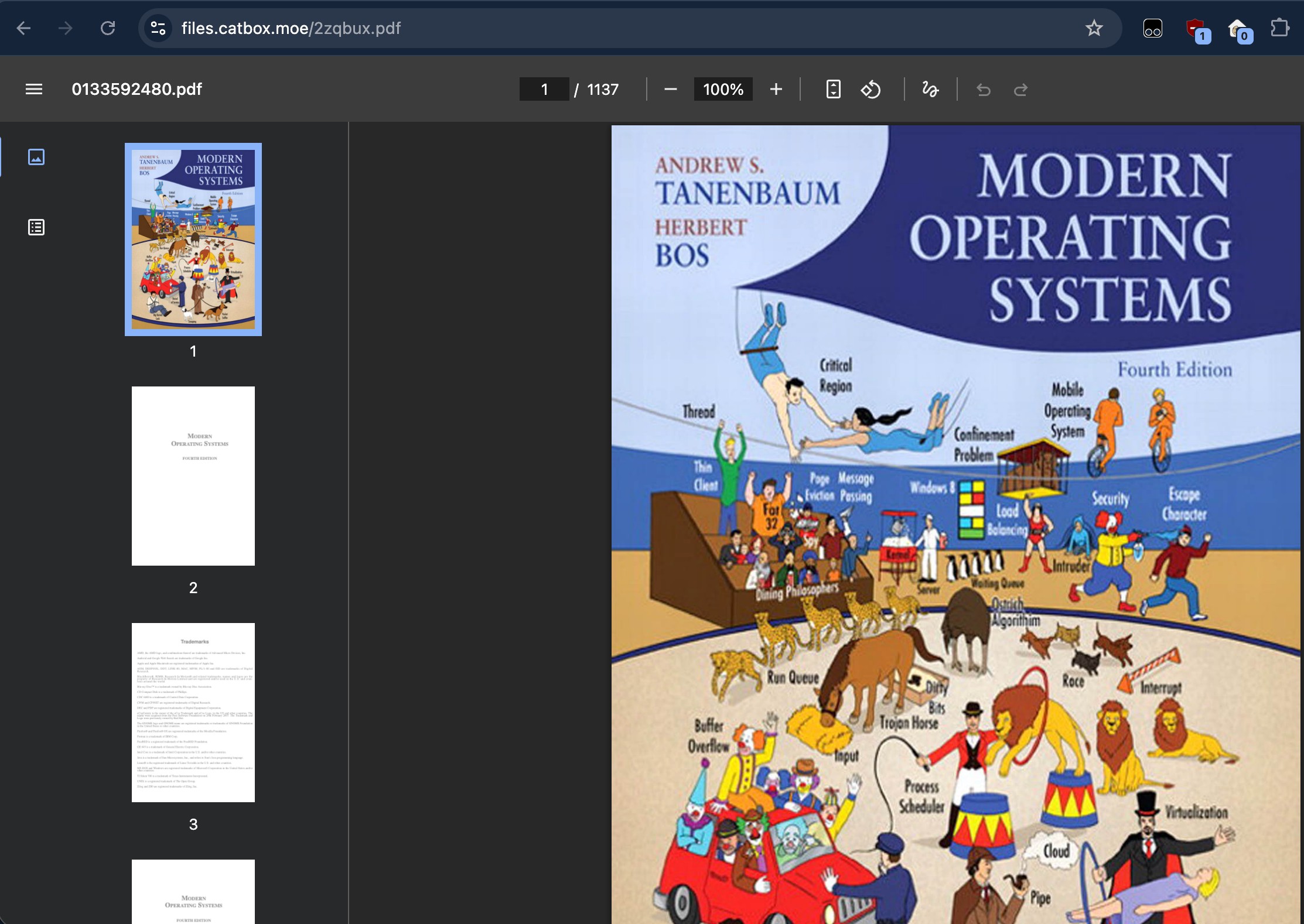
Task: Click the author name BOS on cover
Action: coord(682,255)
